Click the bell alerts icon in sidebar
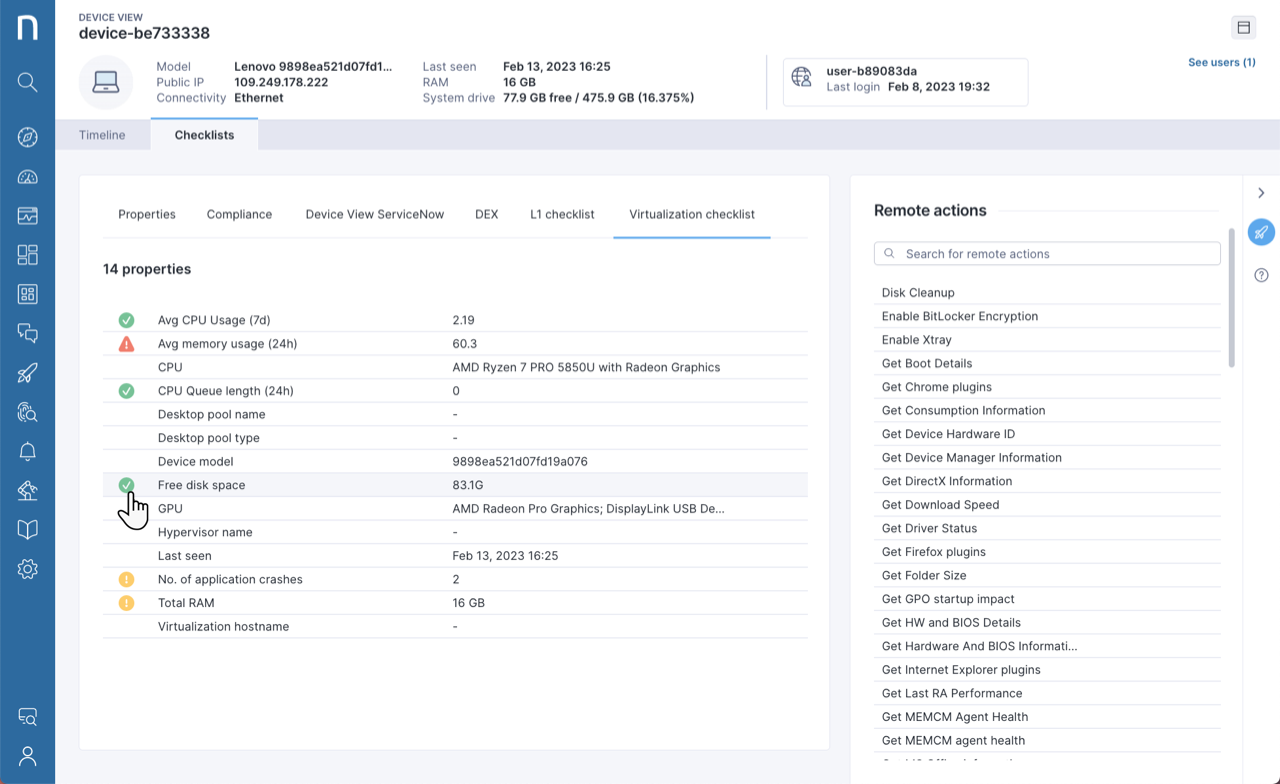 (x=27, y=452)
